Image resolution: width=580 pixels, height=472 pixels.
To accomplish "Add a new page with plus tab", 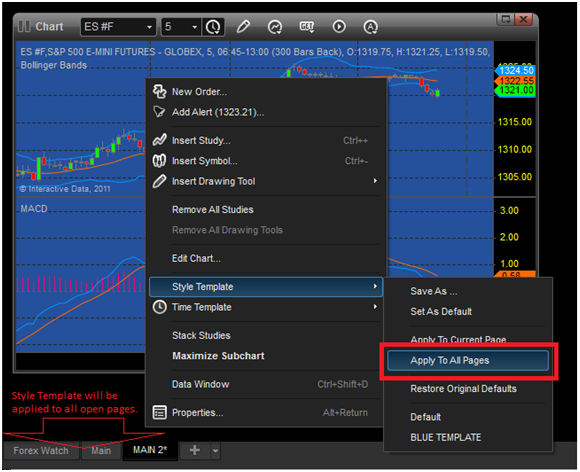I will pos(195,451).
